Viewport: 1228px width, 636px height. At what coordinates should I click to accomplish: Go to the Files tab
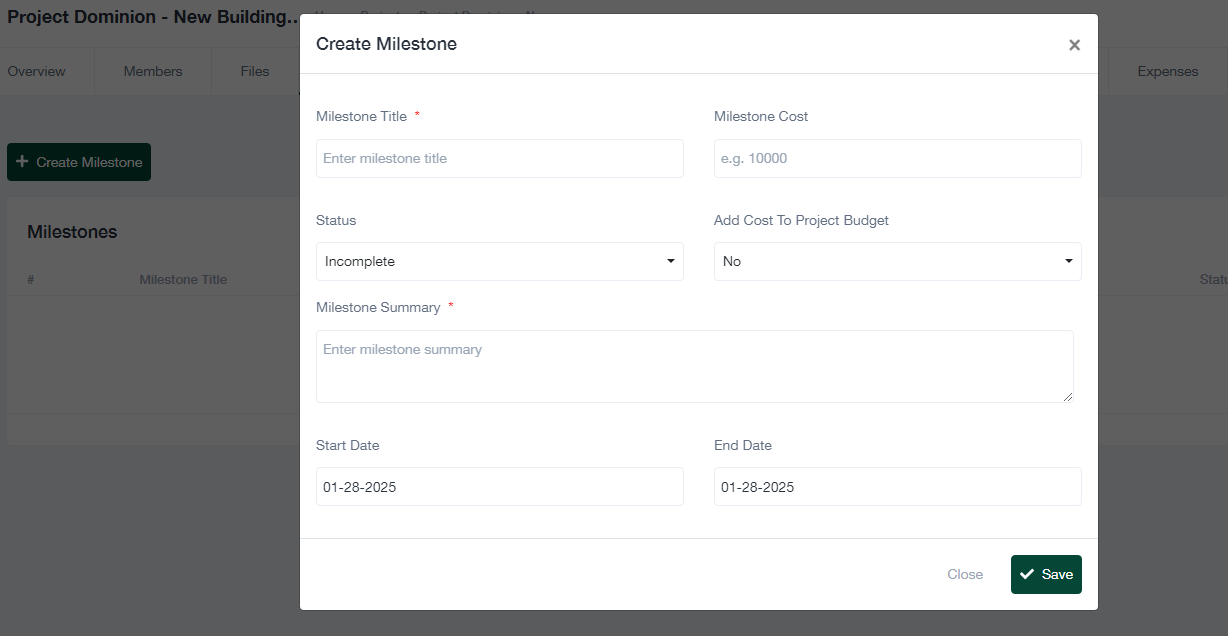[x=255, y=71]
